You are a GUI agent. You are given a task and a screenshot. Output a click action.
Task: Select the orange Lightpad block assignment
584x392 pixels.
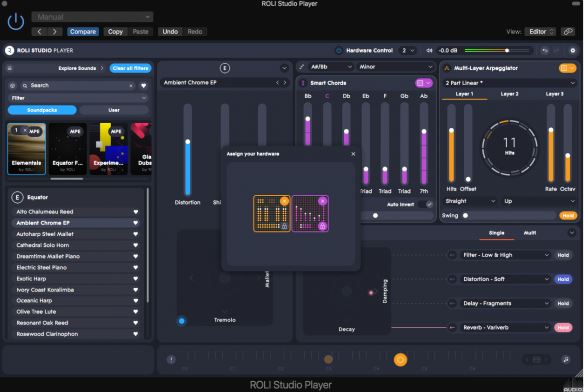(272, 214)
